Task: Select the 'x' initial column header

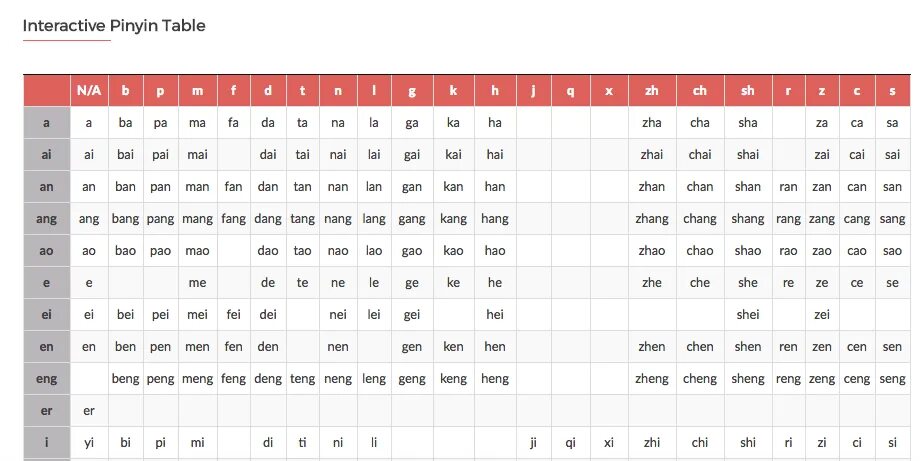Action: 609,90
